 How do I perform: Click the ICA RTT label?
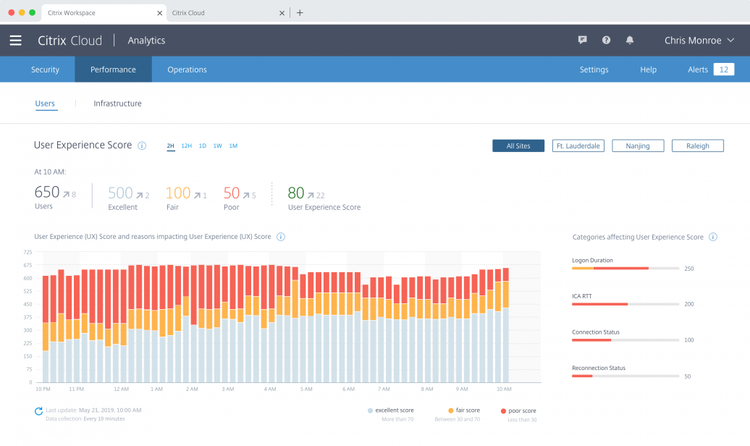pyautogui.click(x=582, y=296)
